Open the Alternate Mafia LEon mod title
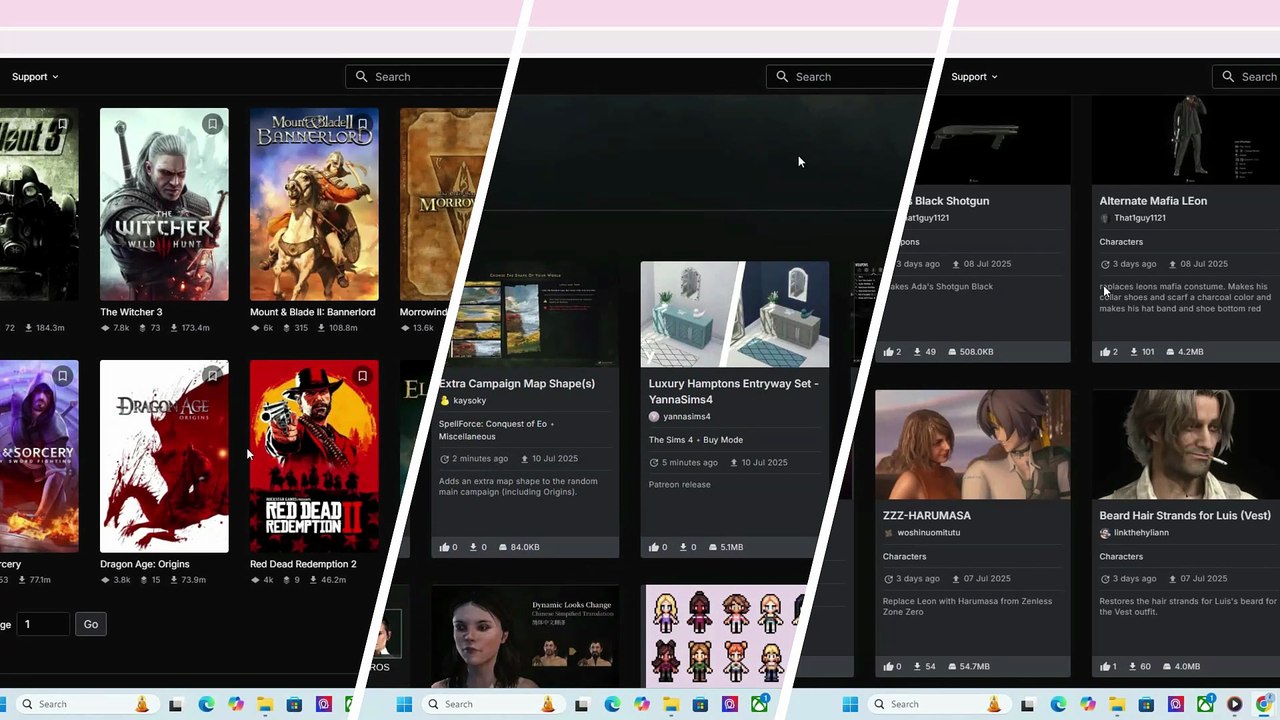Image resolution: width=1280 pixels, height=720 pixels. coord(1153,201)
